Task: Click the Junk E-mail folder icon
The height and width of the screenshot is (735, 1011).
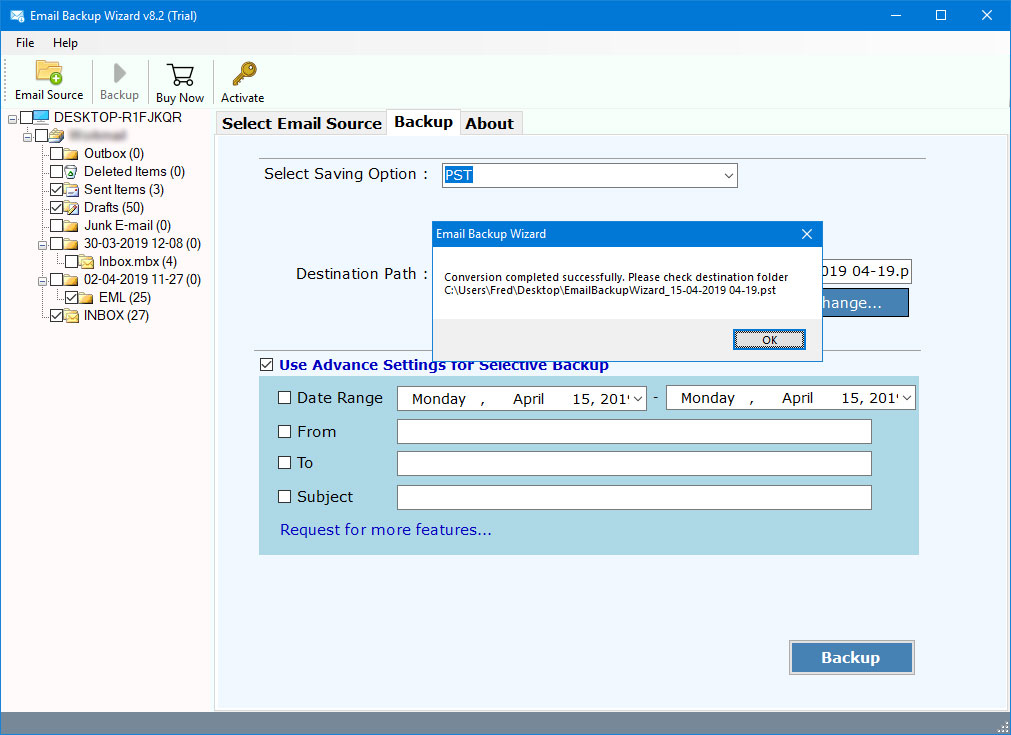Action: click(71, 226)
